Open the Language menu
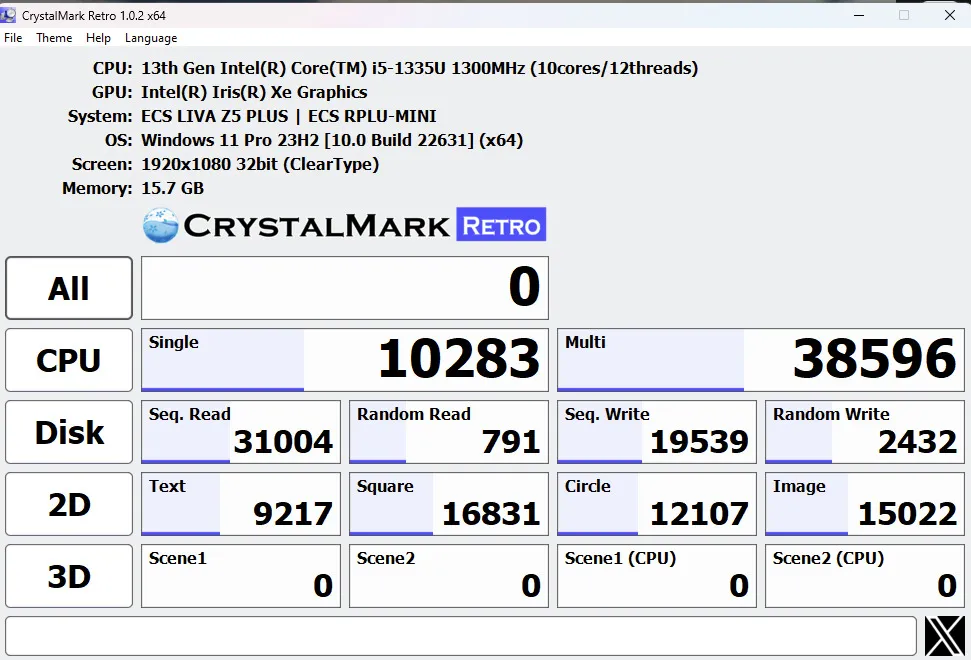This screenshot has height=660, width=971. 151,38
